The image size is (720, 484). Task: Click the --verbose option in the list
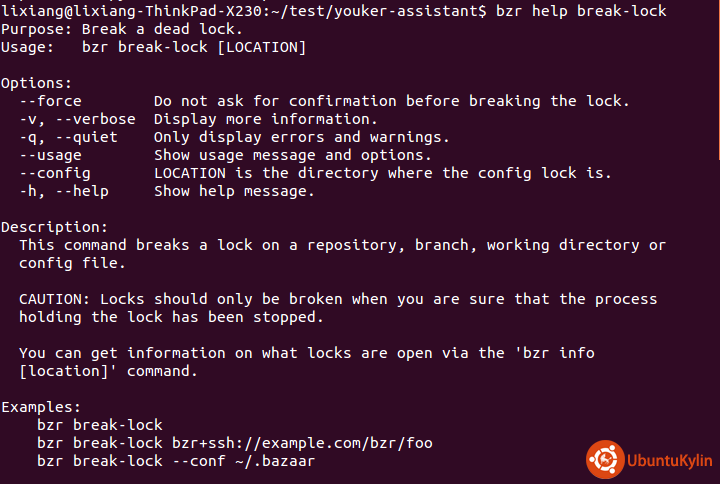coord(96,119)
